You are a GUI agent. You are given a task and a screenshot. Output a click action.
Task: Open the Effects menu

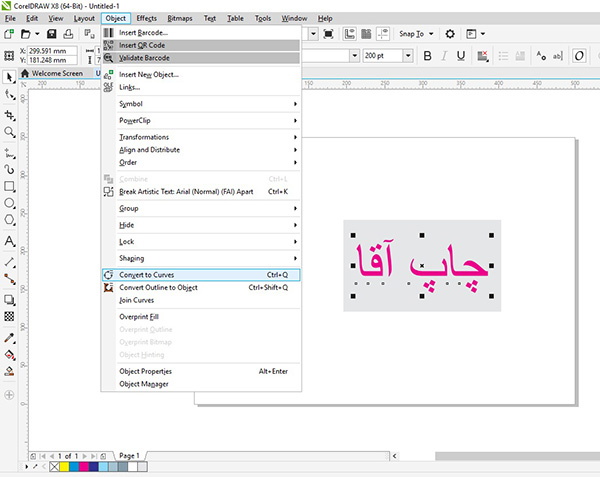(x=147, y=18)
